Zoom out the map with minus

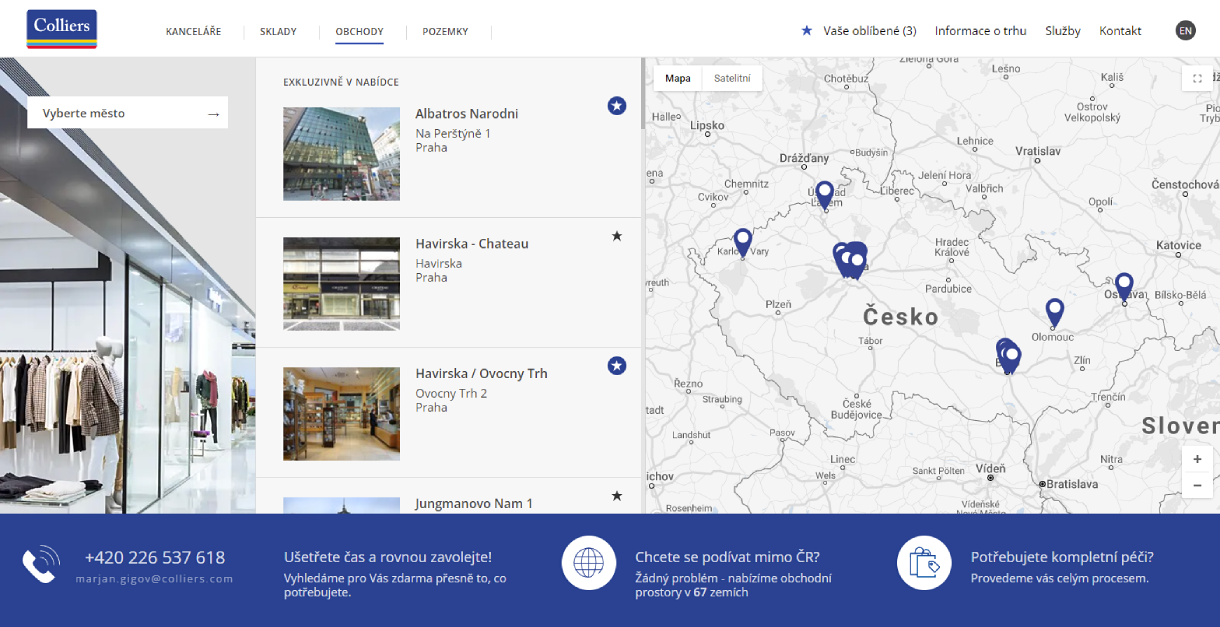pos(1197,485)
